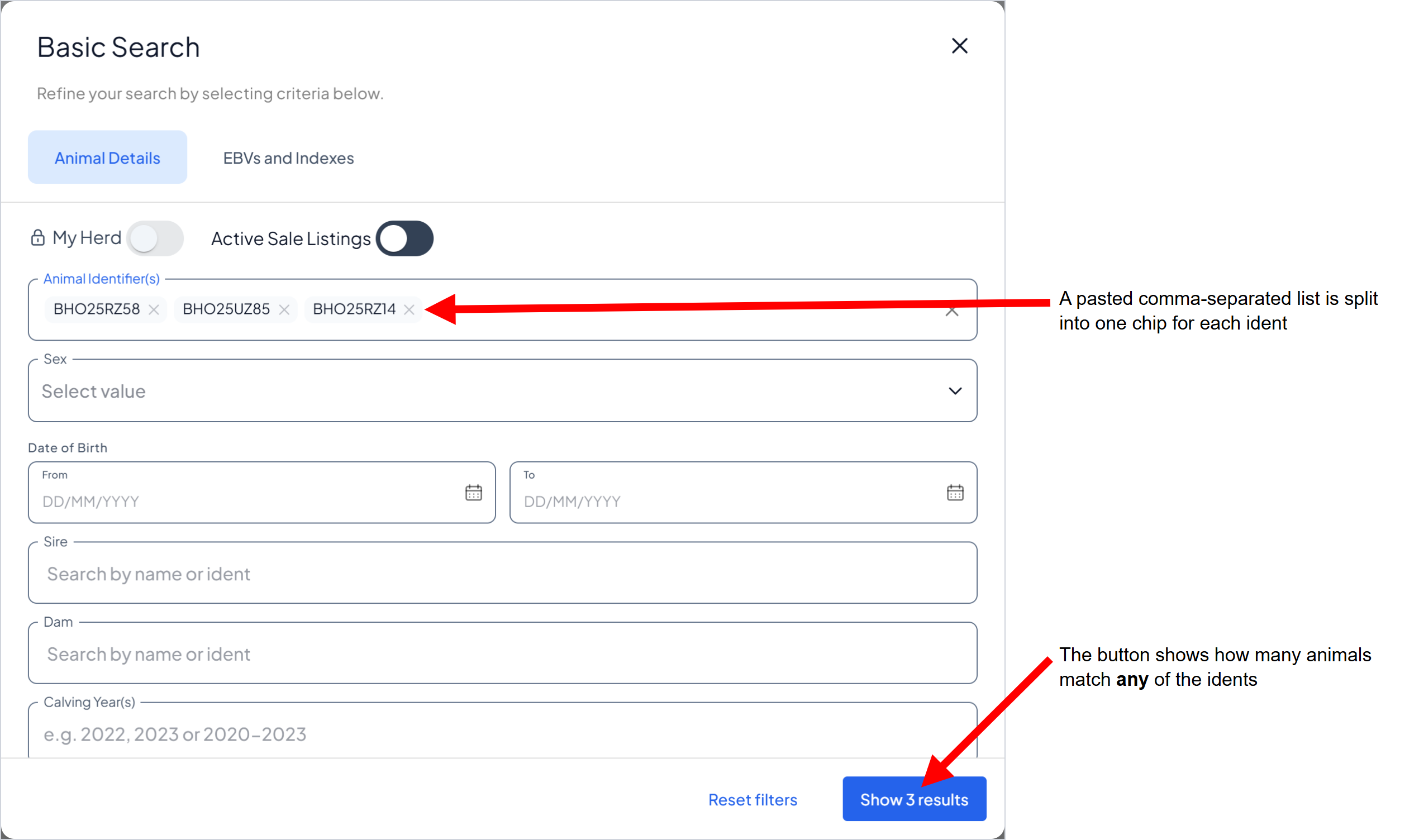Select the BHO25UZ85 chip text

[226, 309]
